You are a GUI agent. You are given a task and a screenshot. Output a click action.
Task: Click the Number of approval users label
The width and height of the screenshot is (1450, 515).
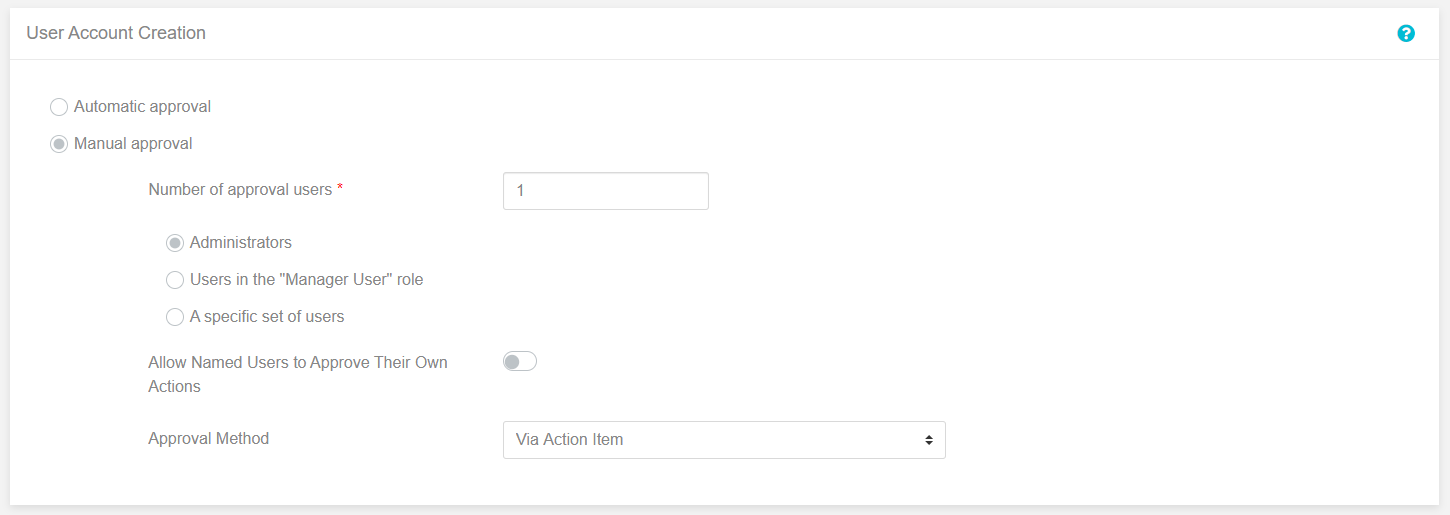240,189
